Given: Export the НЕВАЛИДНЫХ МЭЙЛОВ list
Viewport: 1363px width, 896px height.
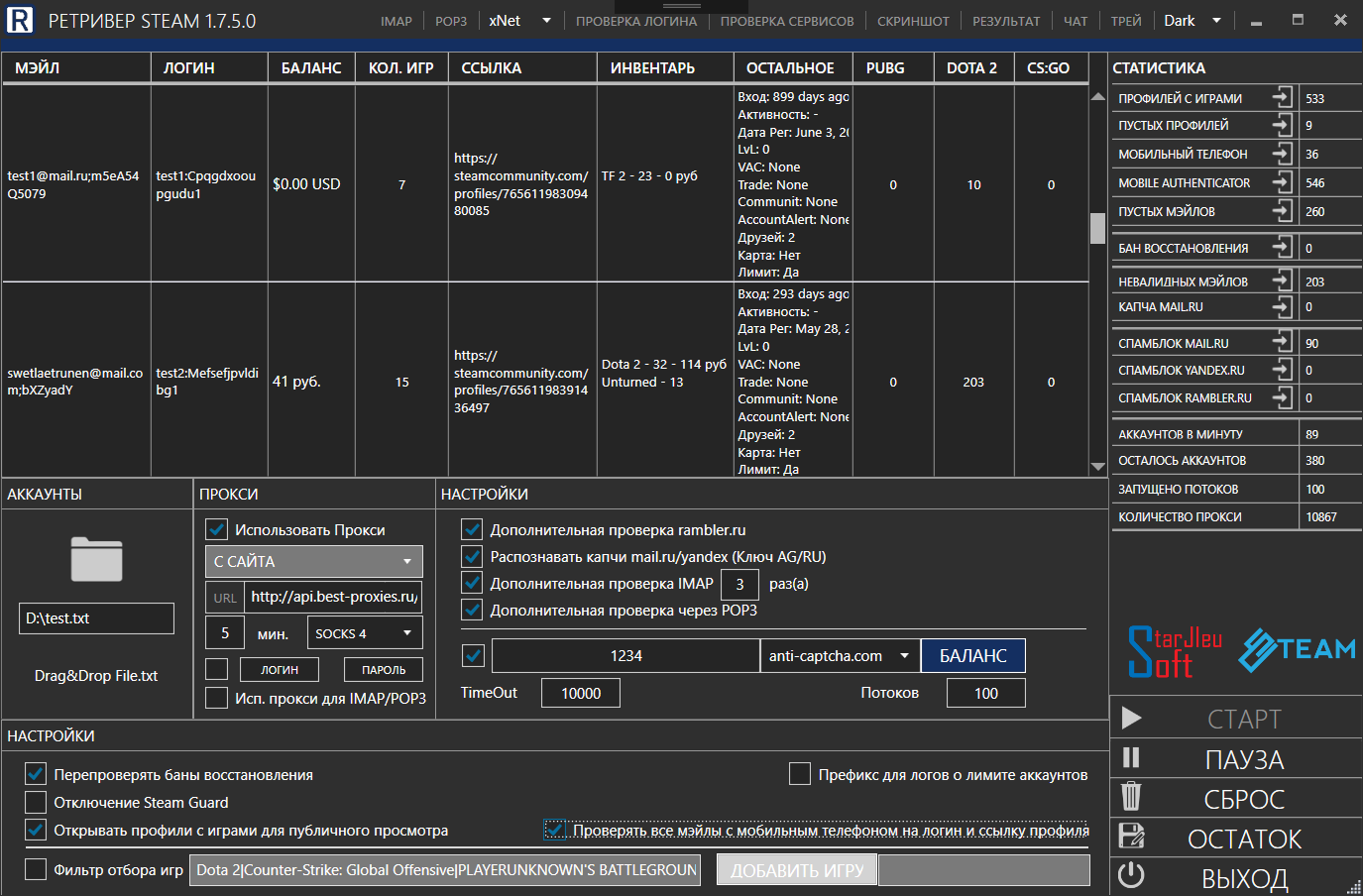Looking at the screenshot, I should click(x=1282, y=280).
